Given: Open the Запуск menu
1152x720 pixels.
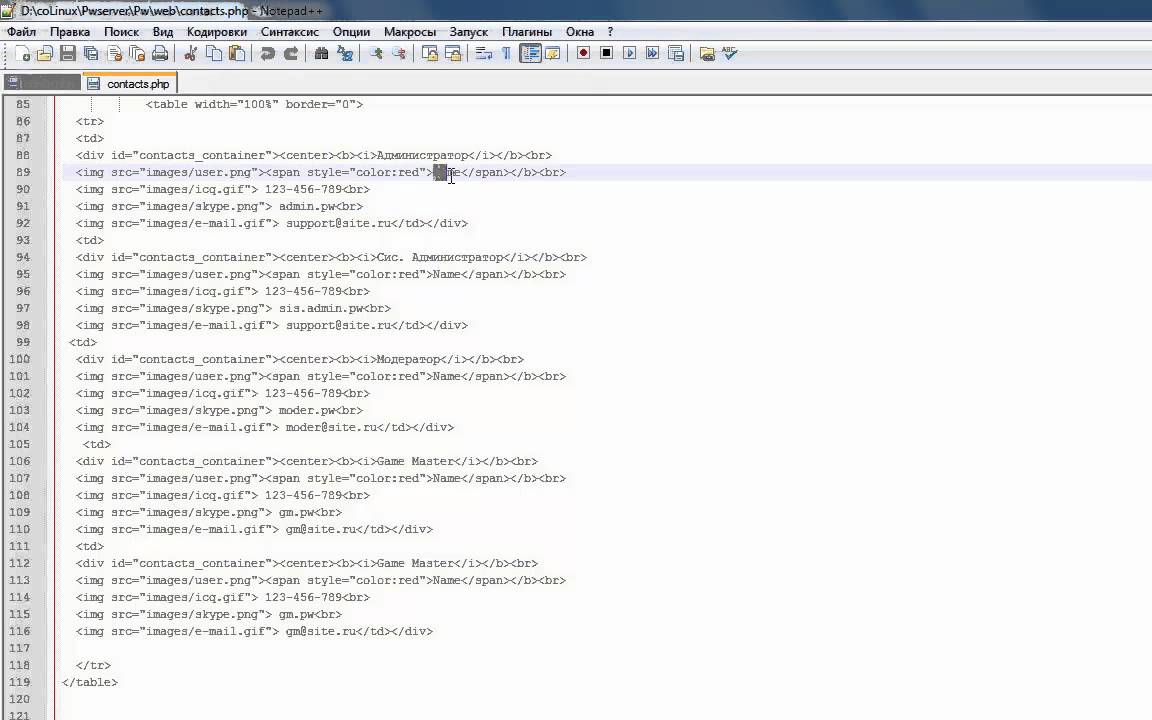Looking at the screenshot, I should click(469, 32).
